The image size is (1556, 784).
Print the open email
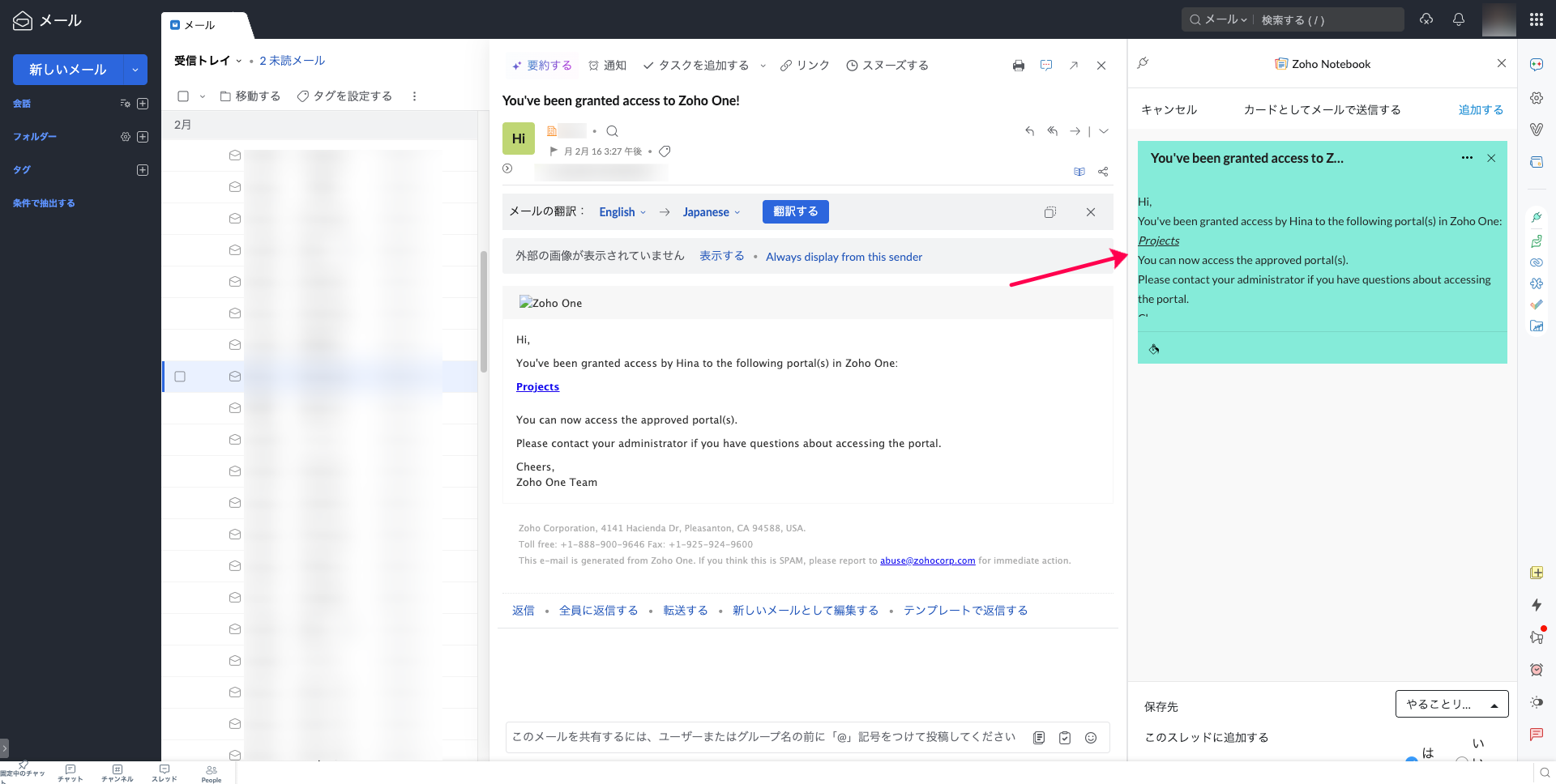pyautogui.click(x=1018, y=66)
